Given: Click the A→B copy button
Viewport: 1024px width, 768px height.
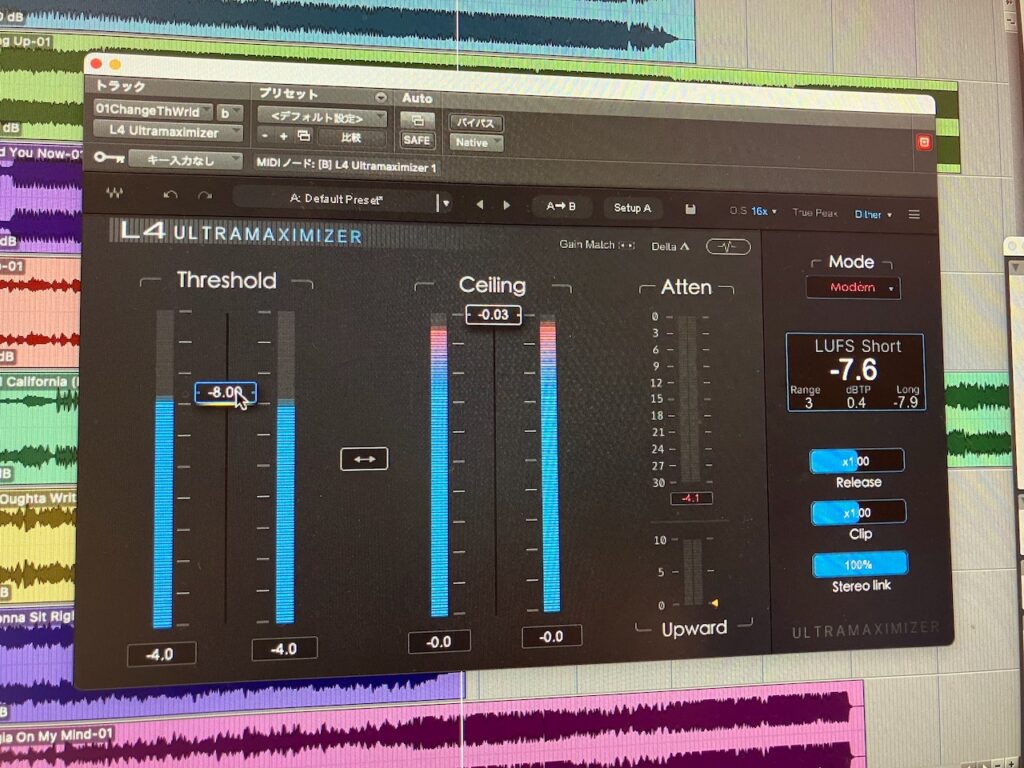Looking at the screenshot, I should click(560, 206).
